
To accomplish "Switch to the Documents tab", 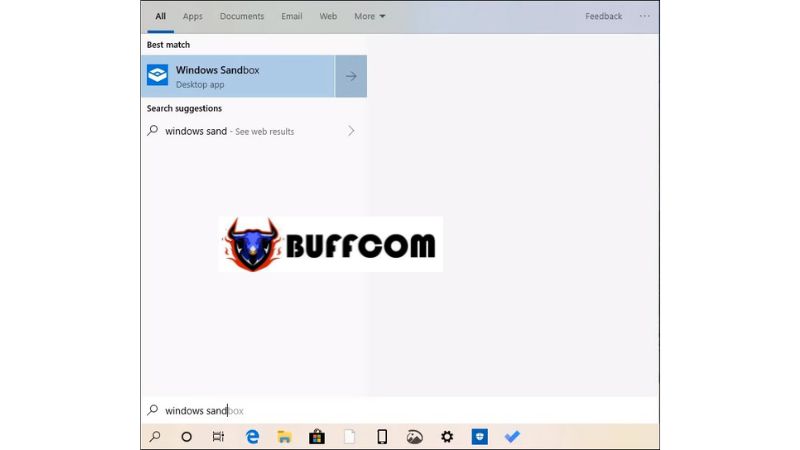I will pyautogui.click(x=242, y=16).
